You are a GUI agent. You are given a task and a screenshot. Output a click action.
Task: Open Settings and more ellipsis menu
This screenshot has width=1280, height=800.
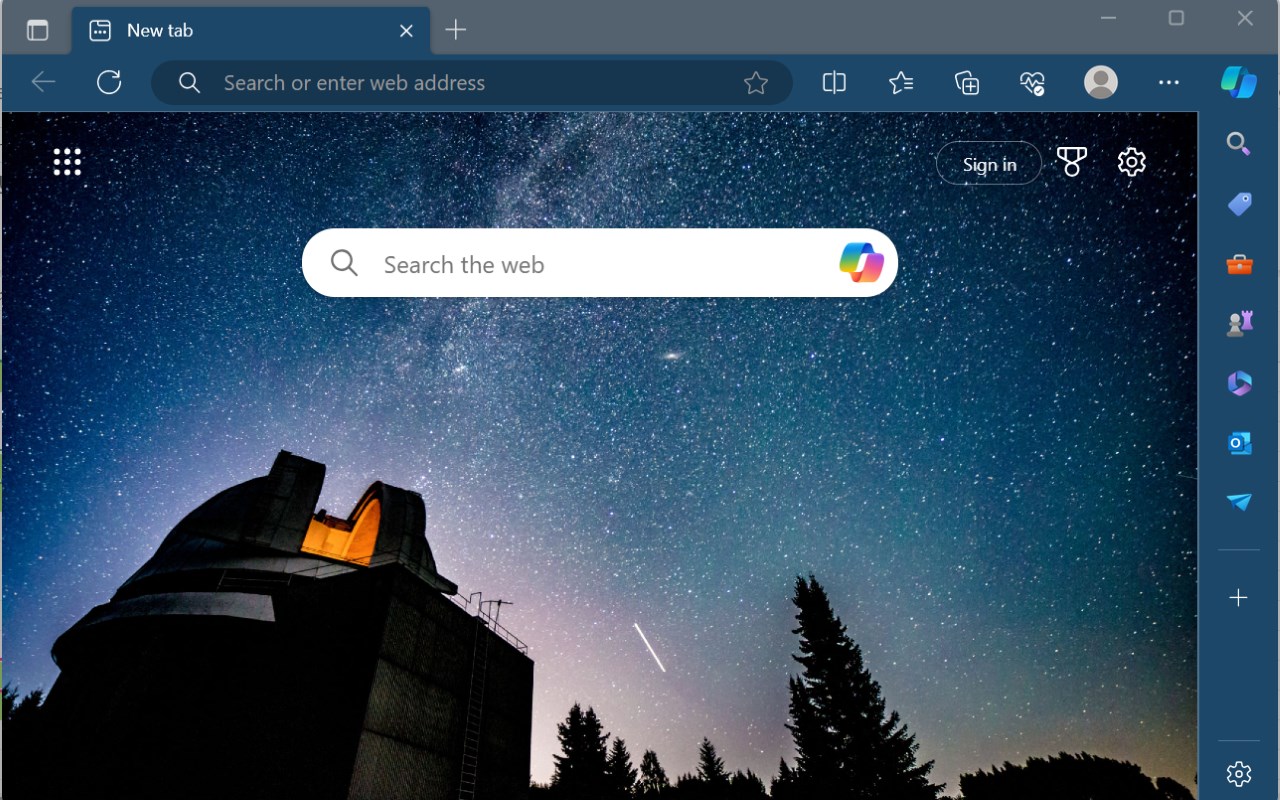(1169, 82)
